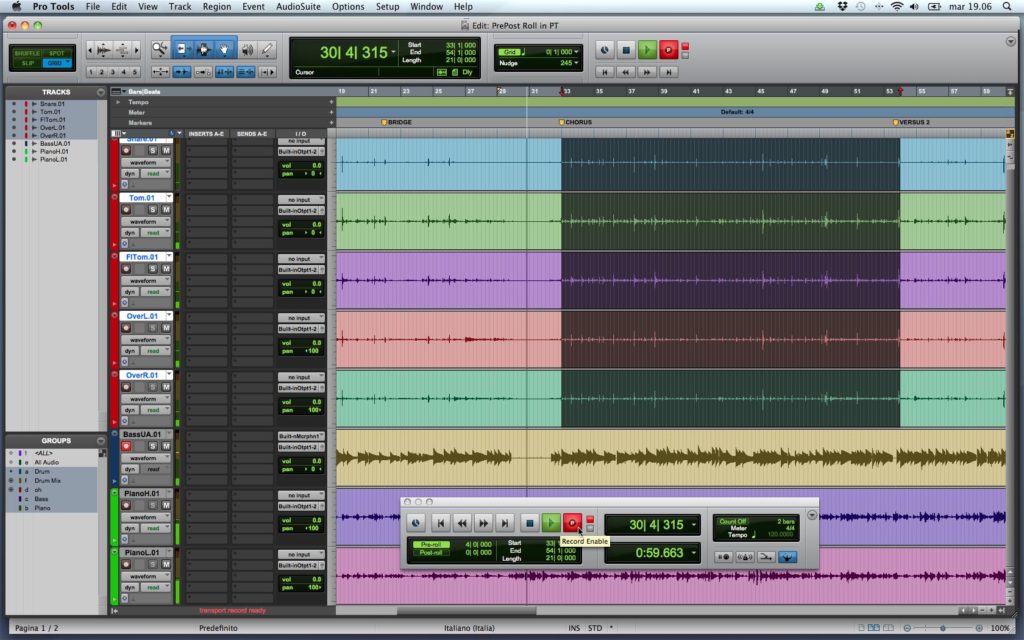
Task: Open Tom.01 track view waveform selector
Action: click(146, 221)
